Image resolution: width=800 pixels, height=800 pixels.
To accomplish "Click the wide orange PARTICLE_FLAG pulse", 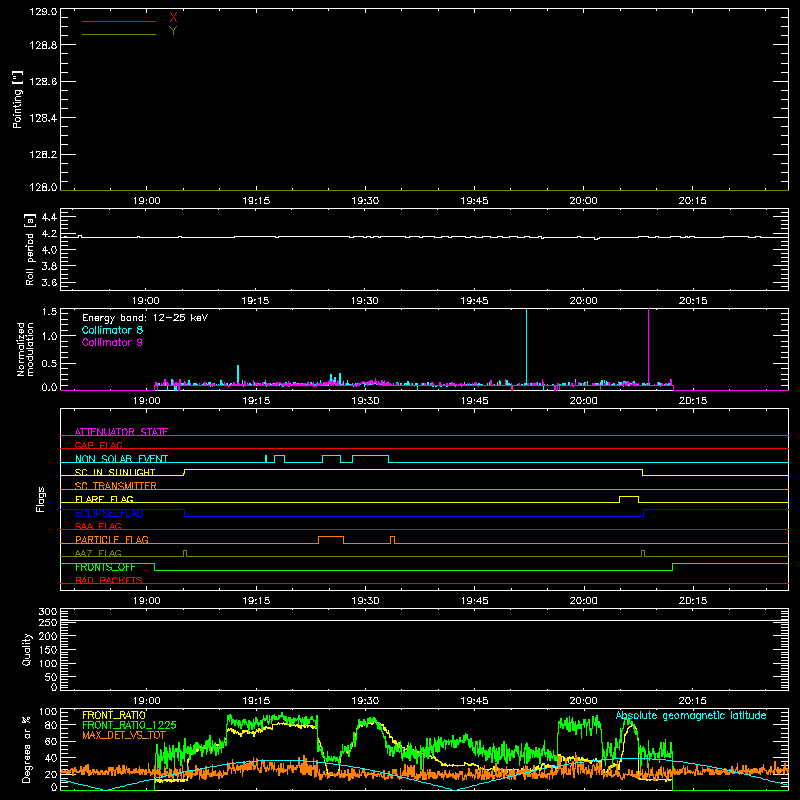I will click(x=331, y=539).
